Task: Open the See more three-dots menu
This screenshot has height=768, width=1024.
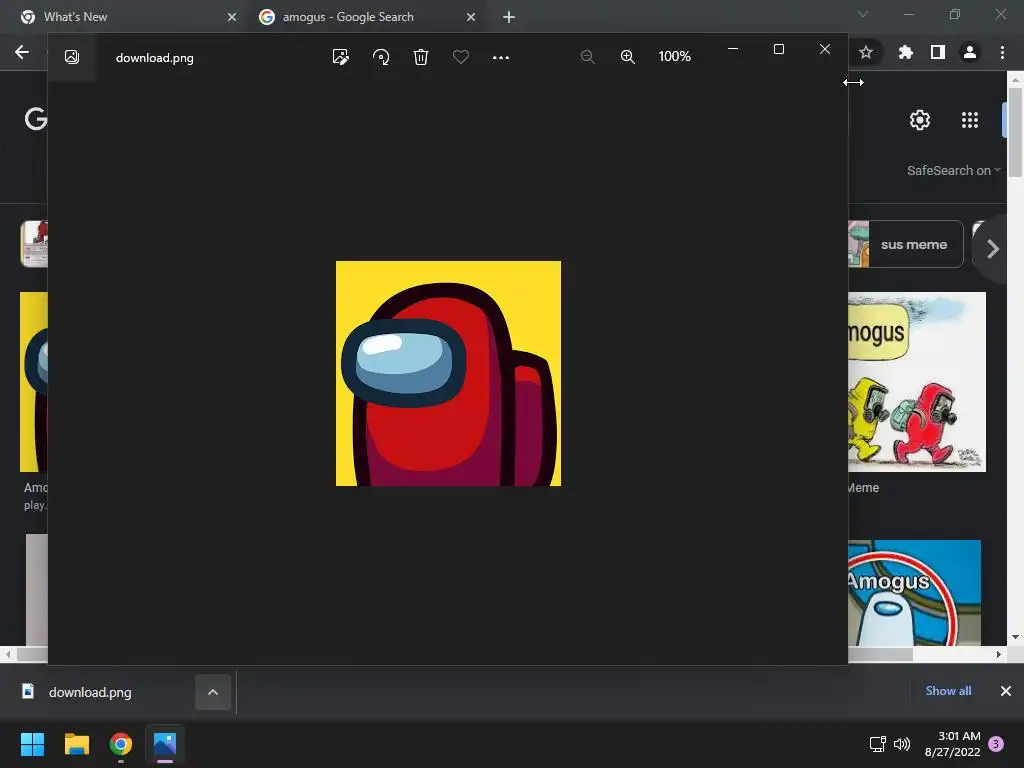Action: pos(501,57)
